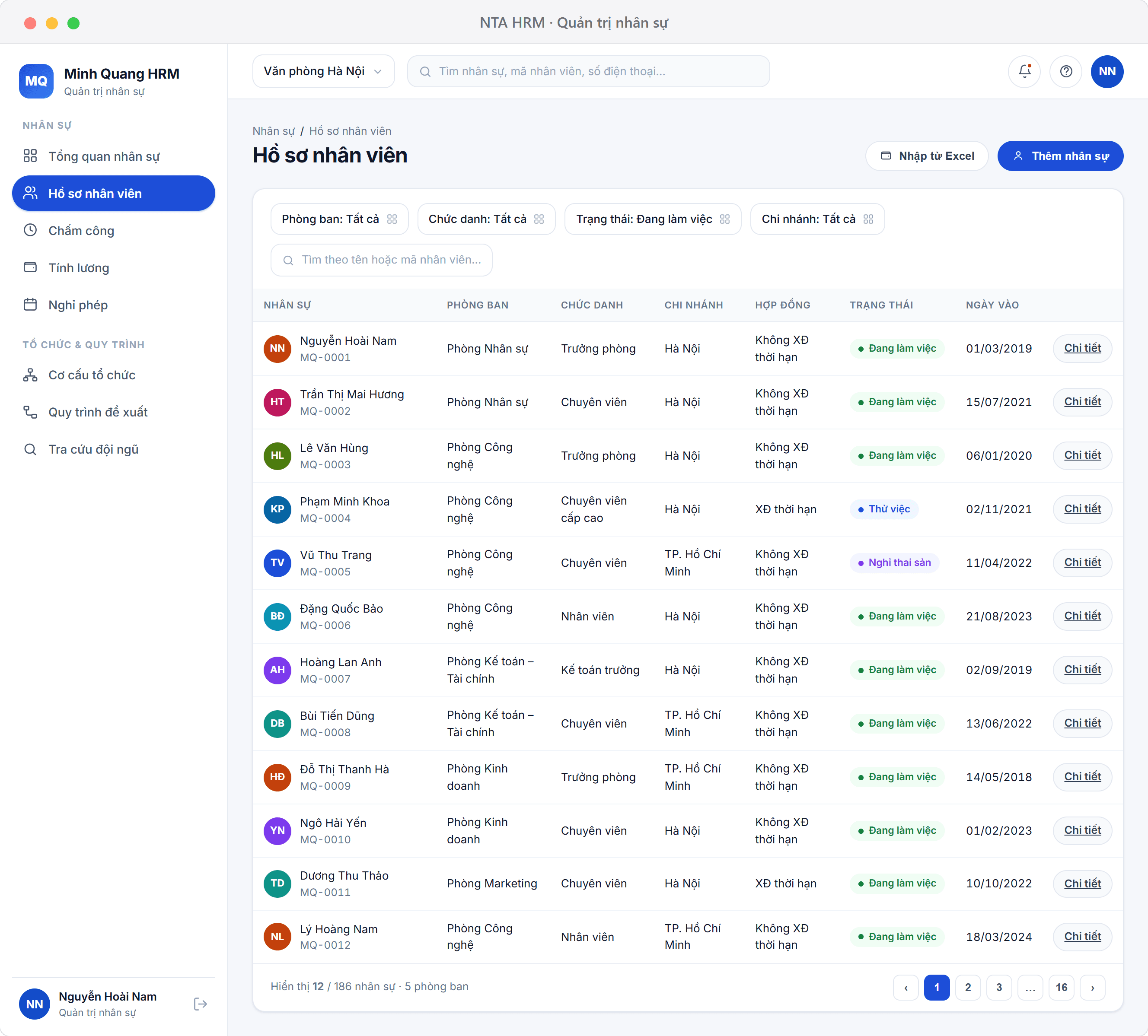This screenshot has height=1036, width=1148.
Task: Click the TV avatar of Vũ Thu Trang
Action: 277,562
